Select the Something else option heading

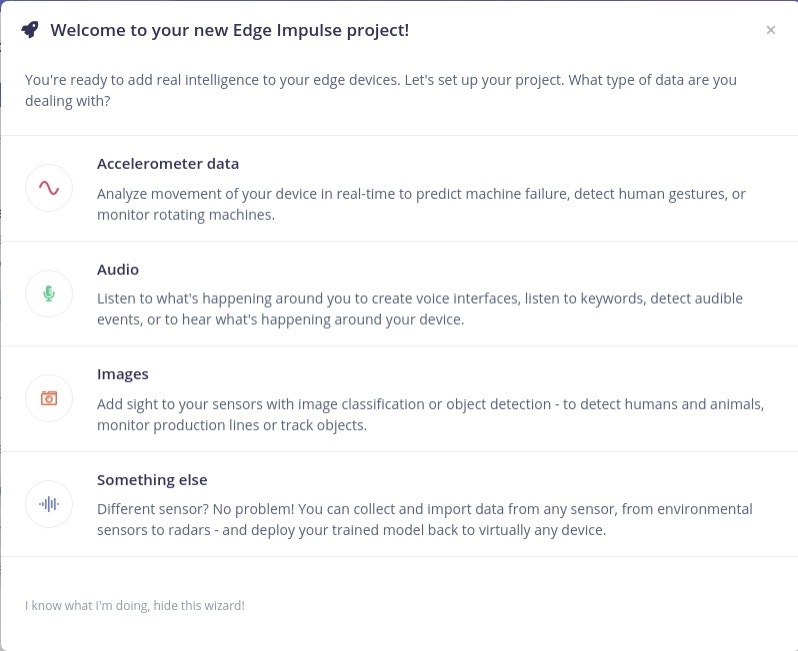tap(152, 480)
